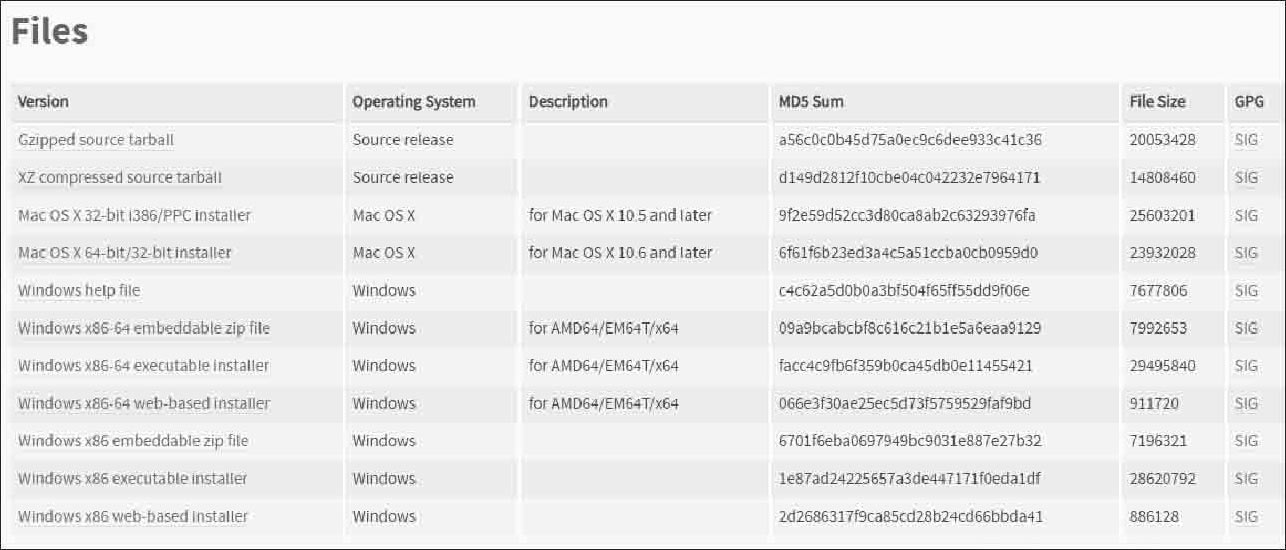The height and width of the screenshot is (550, 1286).
Task: Open Windows x86-64 web-based installer link
Action: (x=144, y=404)
